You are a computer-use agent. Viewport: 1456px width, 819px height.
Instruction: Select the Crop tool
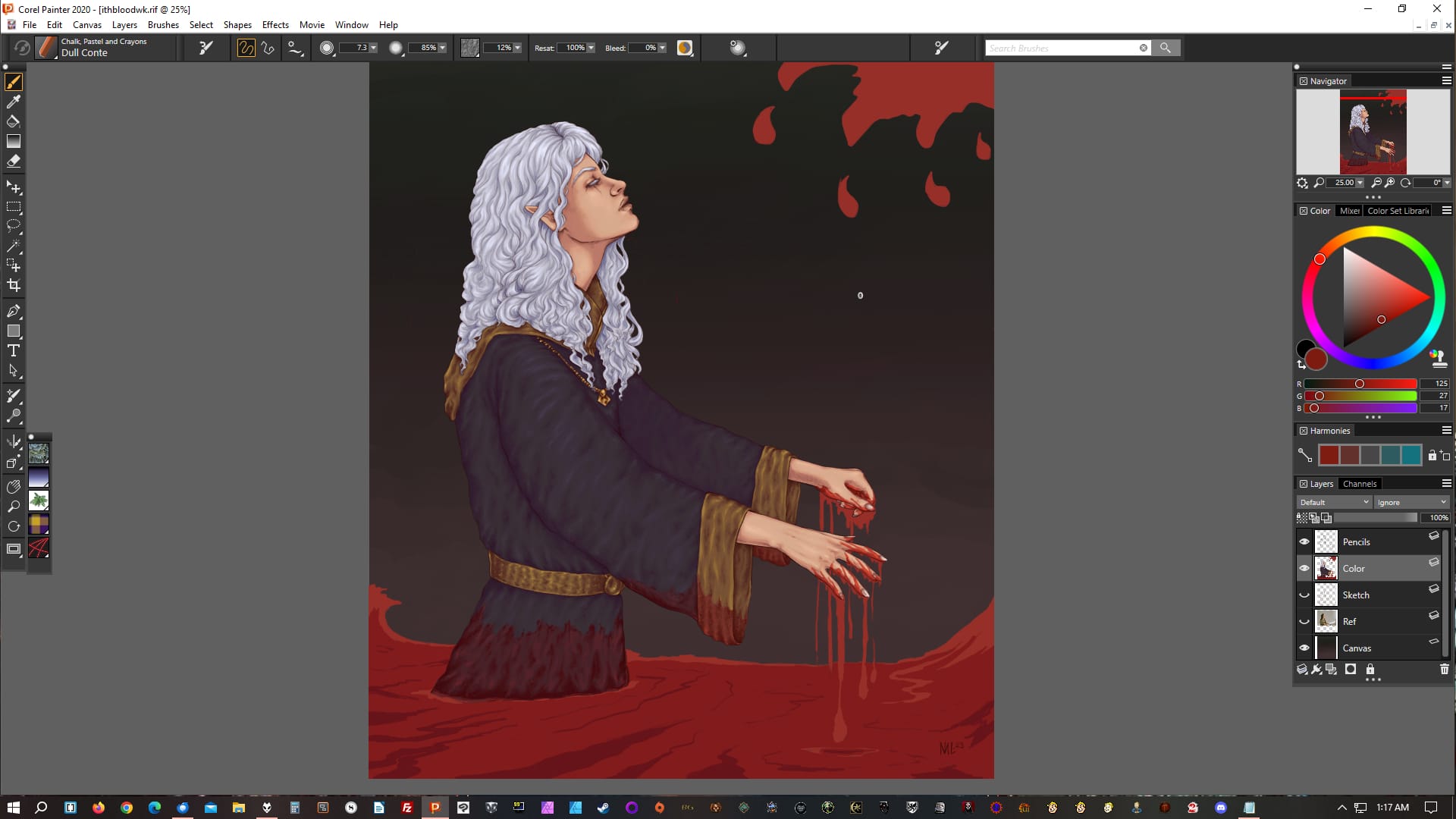[13, 286]
